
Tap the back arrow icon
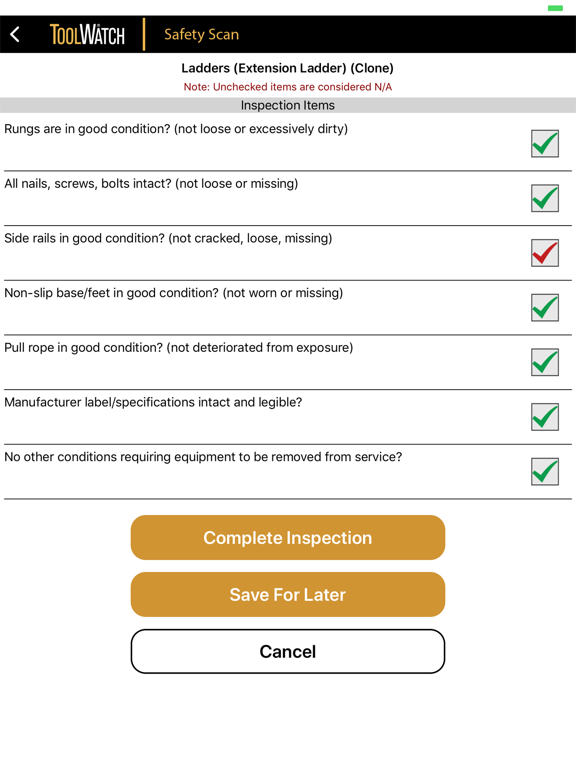(15, 34)
